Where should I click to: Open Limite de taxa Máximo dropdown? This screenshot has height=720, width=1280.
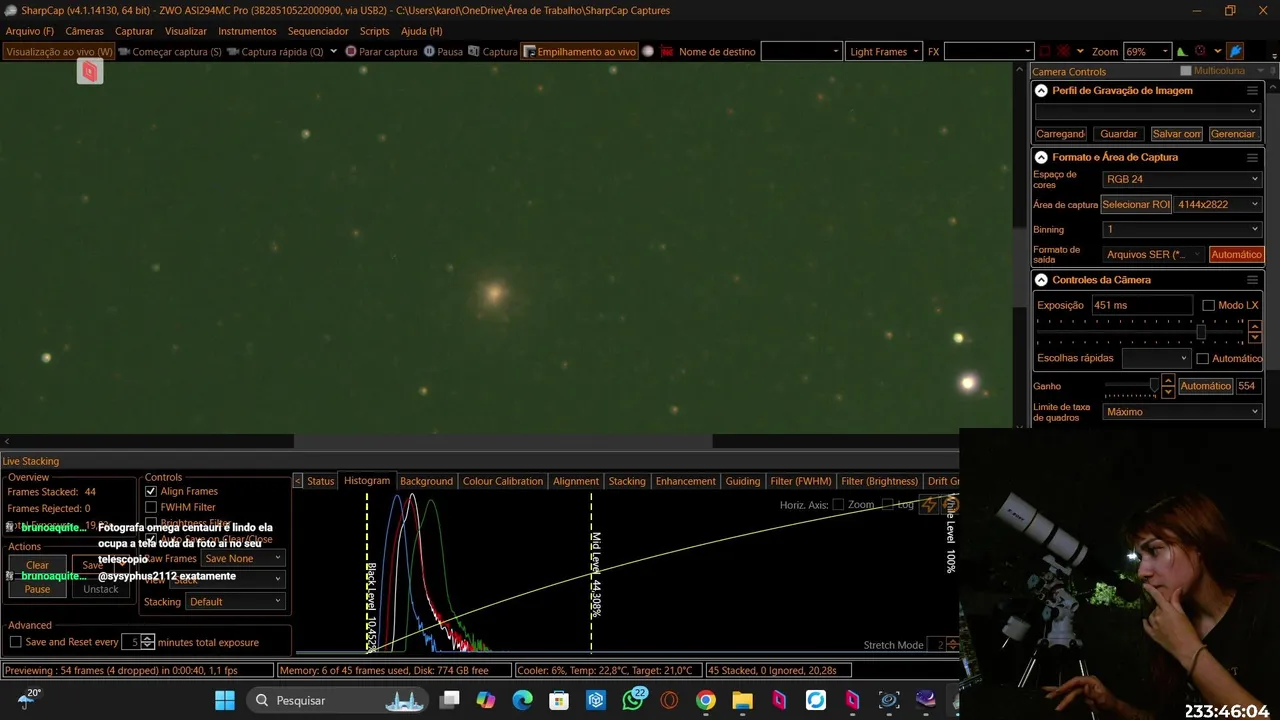pos(1182,411)
